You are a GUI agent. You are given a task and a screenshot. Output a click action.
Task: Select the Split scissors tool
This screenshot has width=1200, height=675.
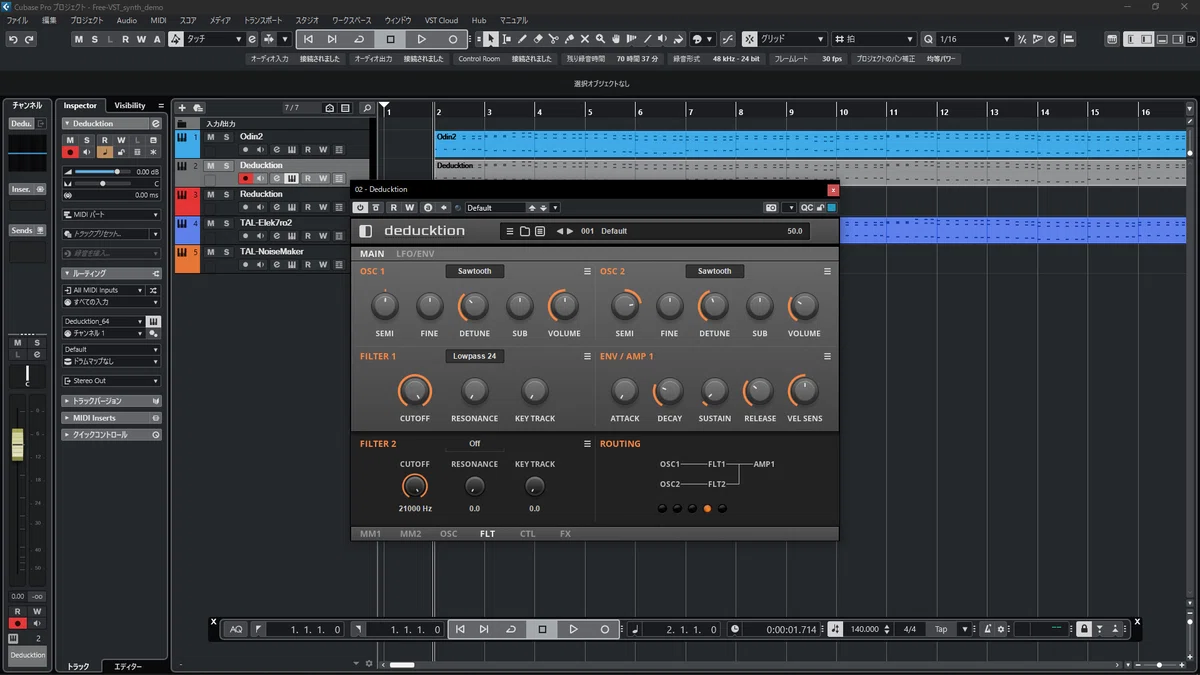point(553,39)
